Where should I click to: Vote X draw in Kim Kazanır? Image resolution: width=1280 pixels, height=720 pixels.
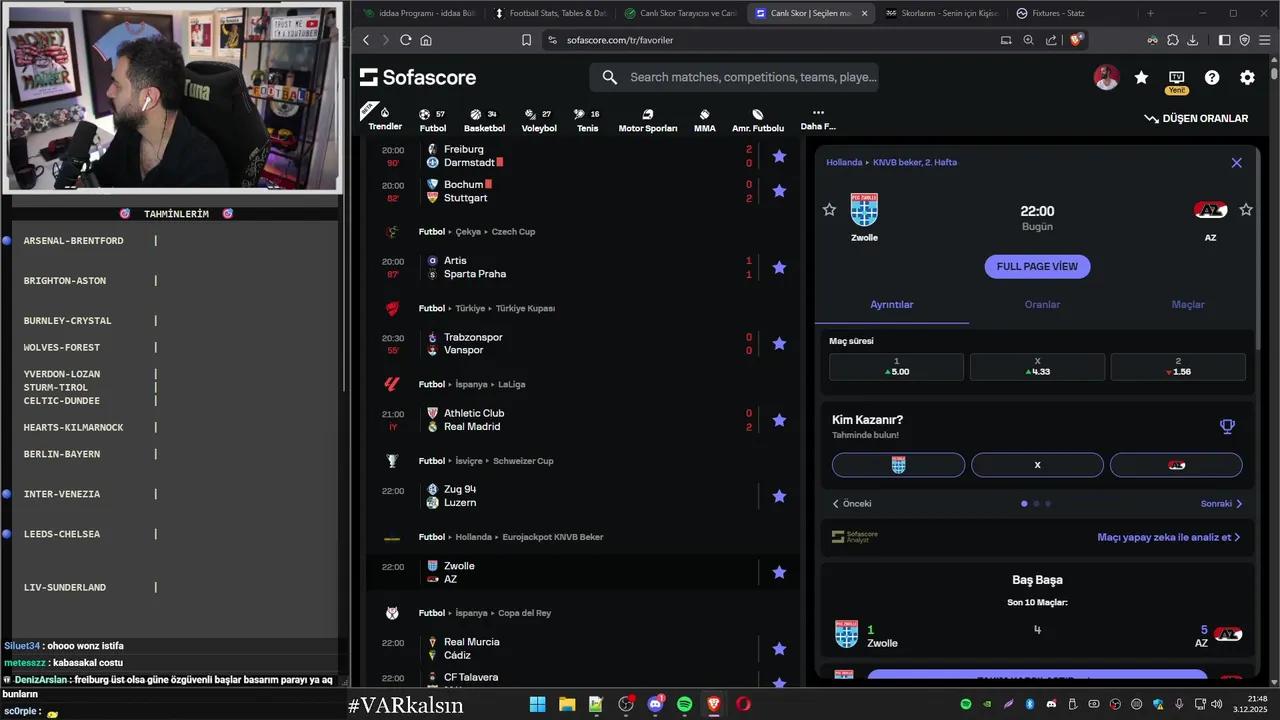coord(1037,465)
